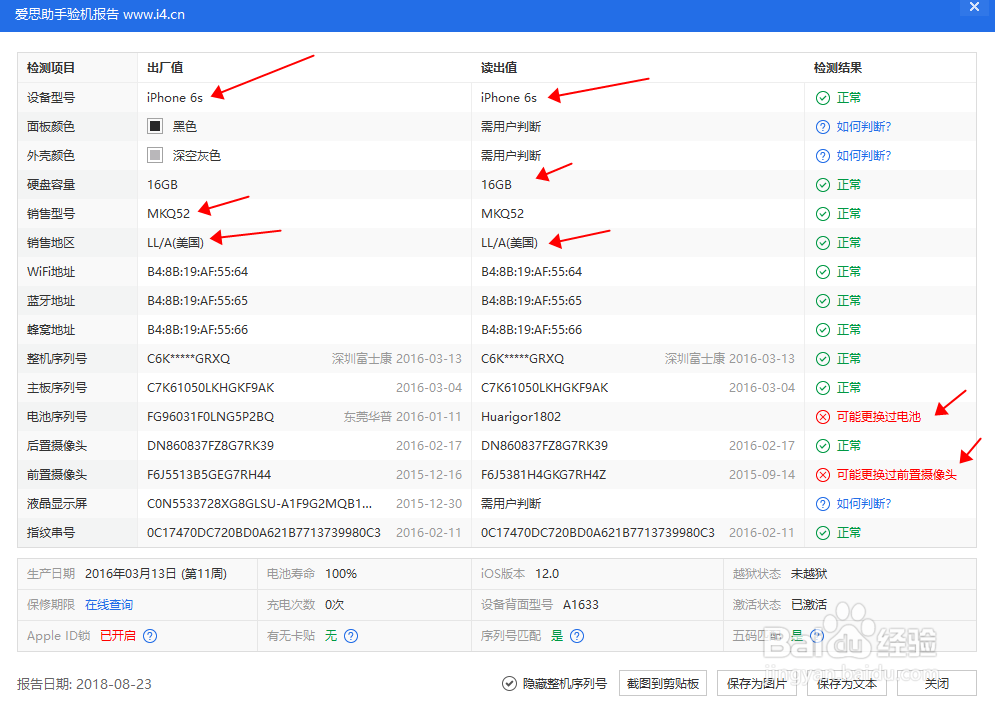The height and width of the screenshot is (708, 995).
Task: Click battery life value 100%
Action: tap(341, 574)
